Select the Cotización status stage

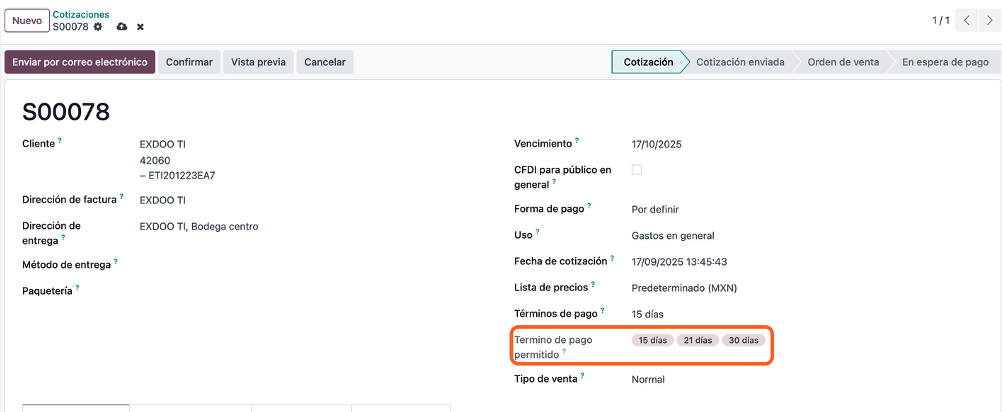[x=648, y=62]
